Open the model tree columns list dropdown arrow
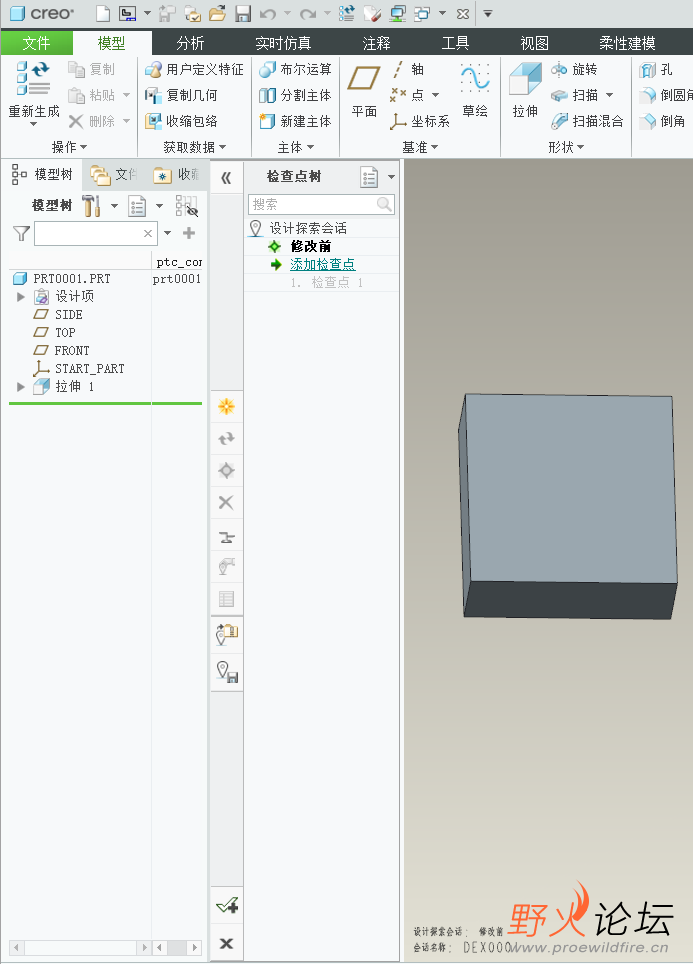This screenshot has height=964, width=693. (159, 206)
